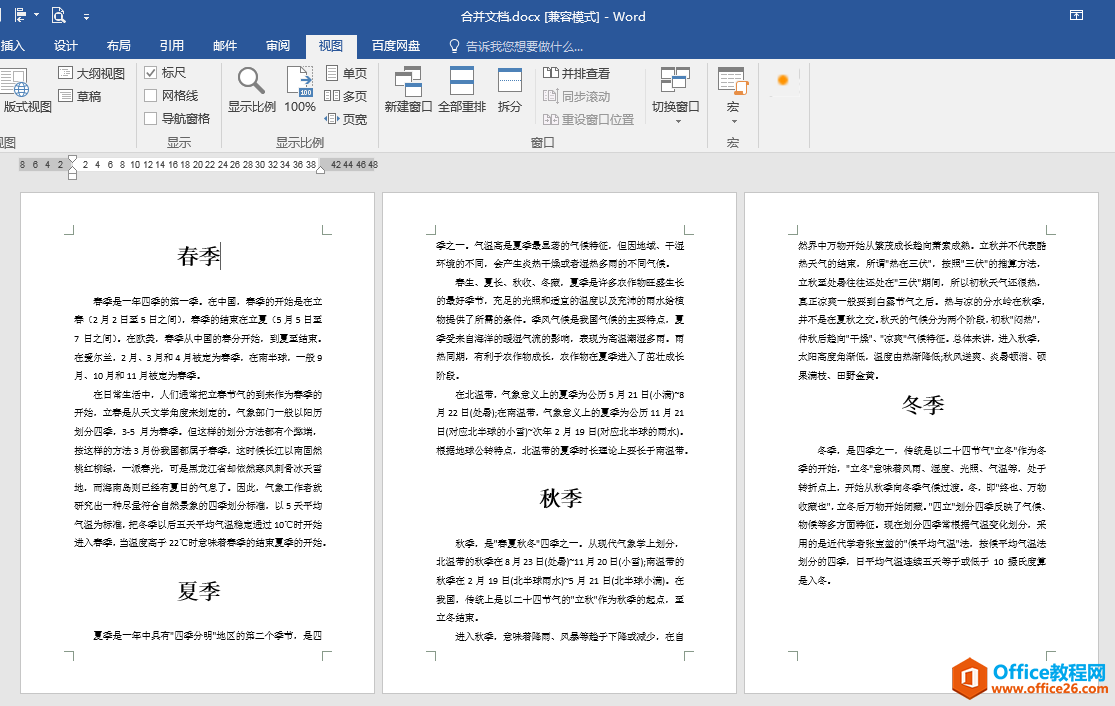Viewport: 1115px width, 706px height.
Task: Click the orange dot icon in ribbon
Action: (x=783, y=80)
